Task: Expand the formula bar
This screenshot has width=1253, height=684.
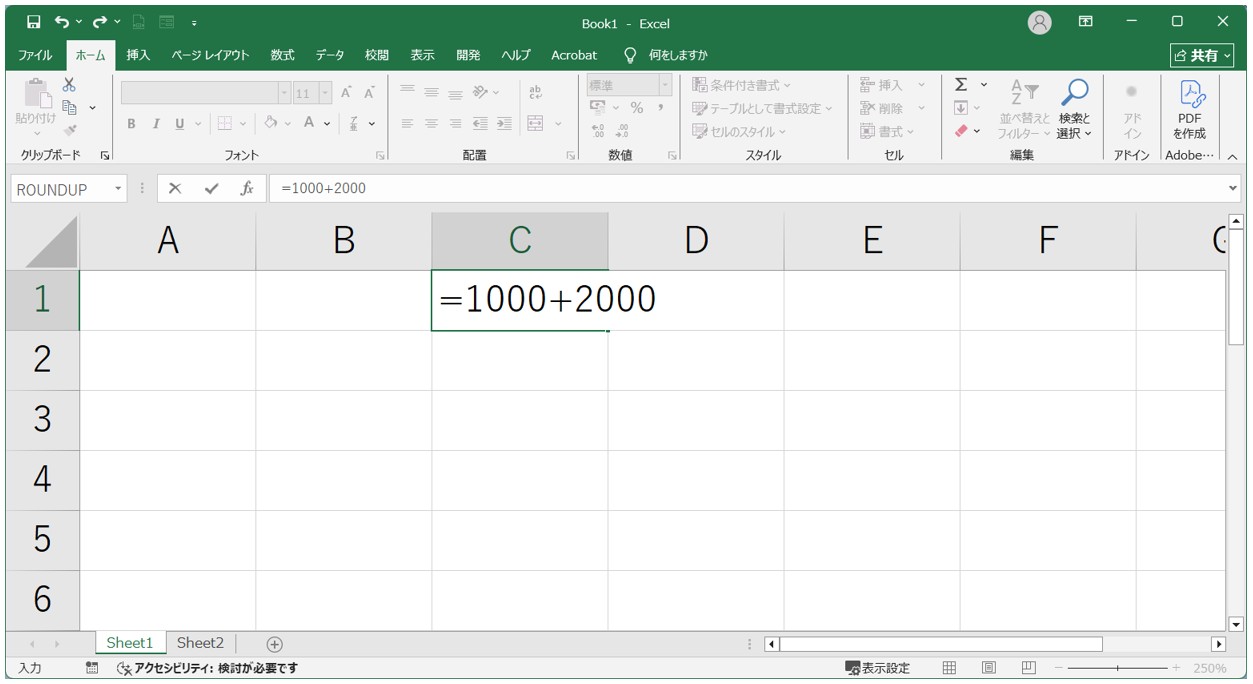Action: (x=1232, y=188)
